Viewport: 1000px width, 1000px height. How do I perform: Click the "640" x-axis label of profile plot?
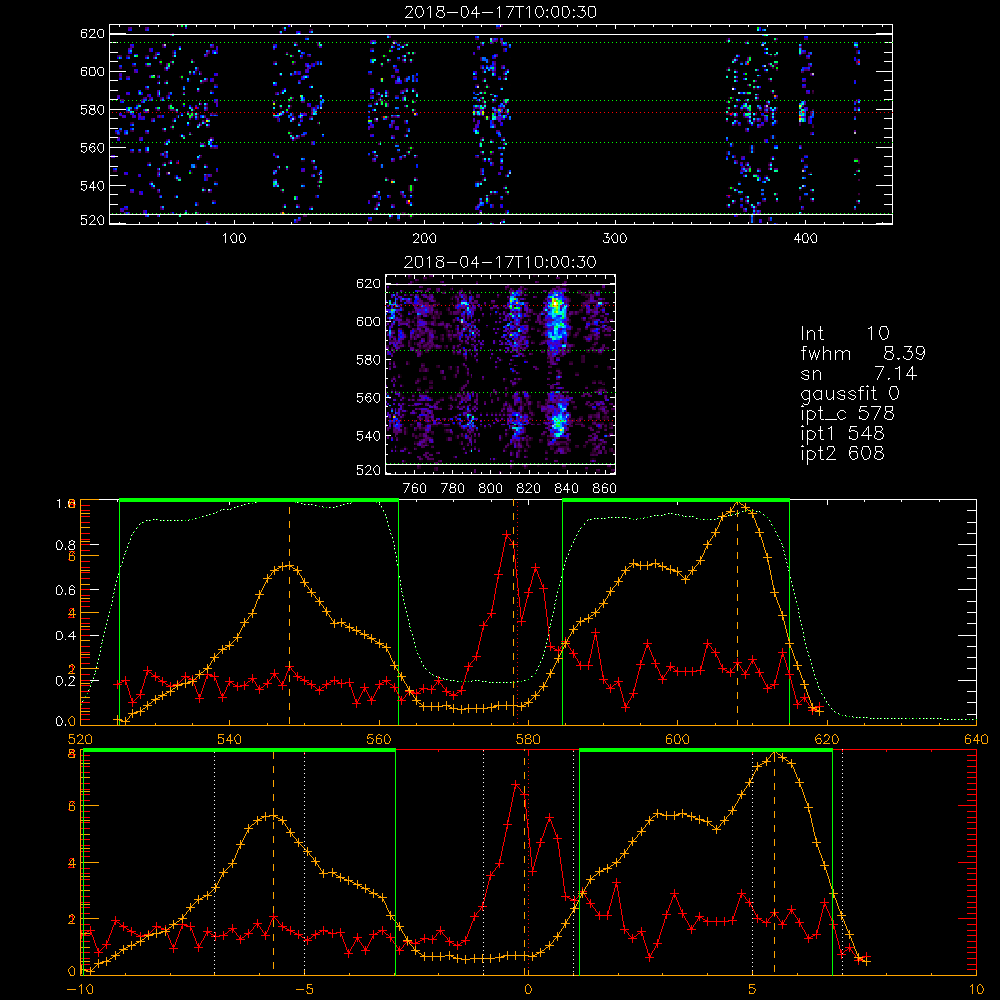(976, 739)
